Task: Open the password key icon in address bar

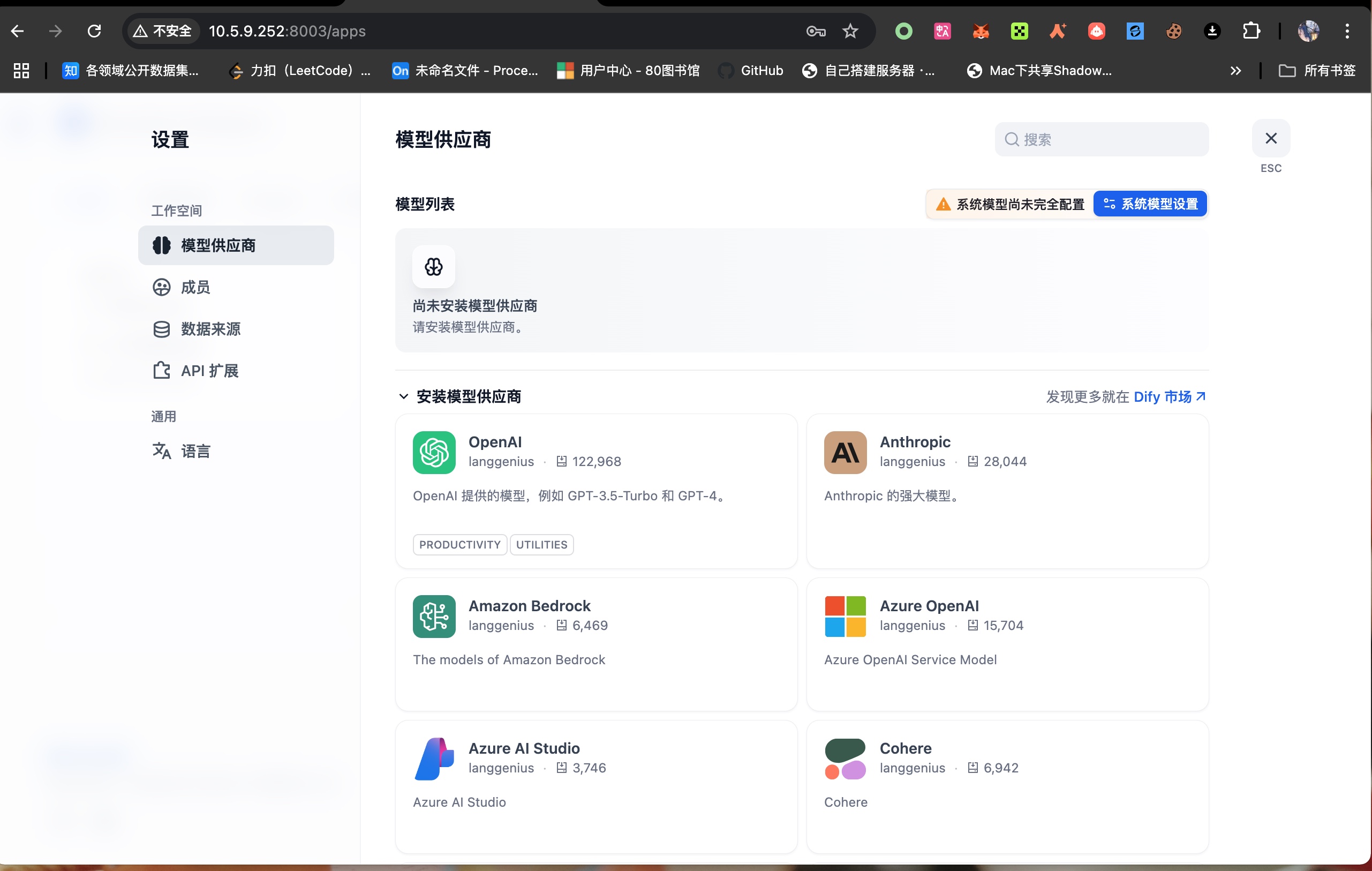Action: pos(816,31)
